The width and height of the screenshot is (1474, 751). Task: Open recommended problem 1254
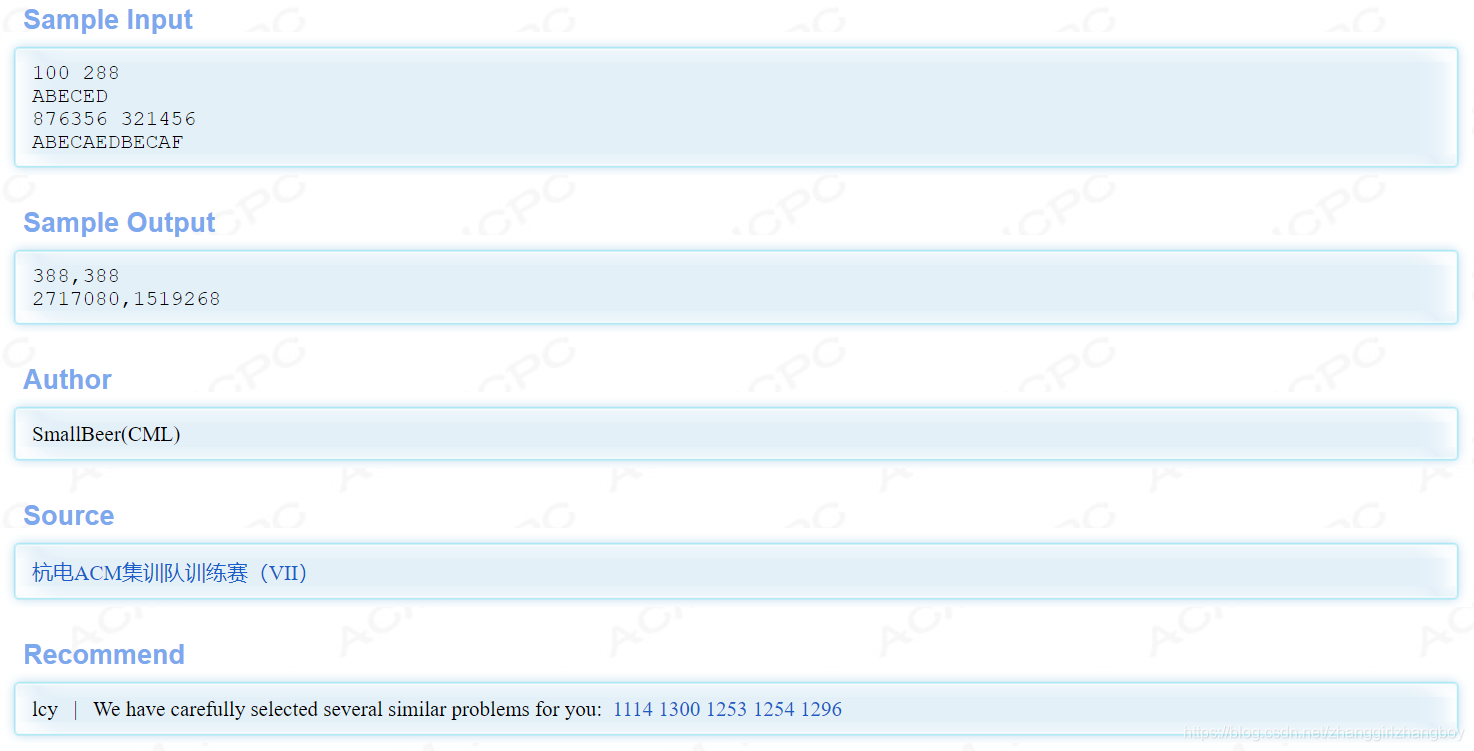click(x=774, y=709)
